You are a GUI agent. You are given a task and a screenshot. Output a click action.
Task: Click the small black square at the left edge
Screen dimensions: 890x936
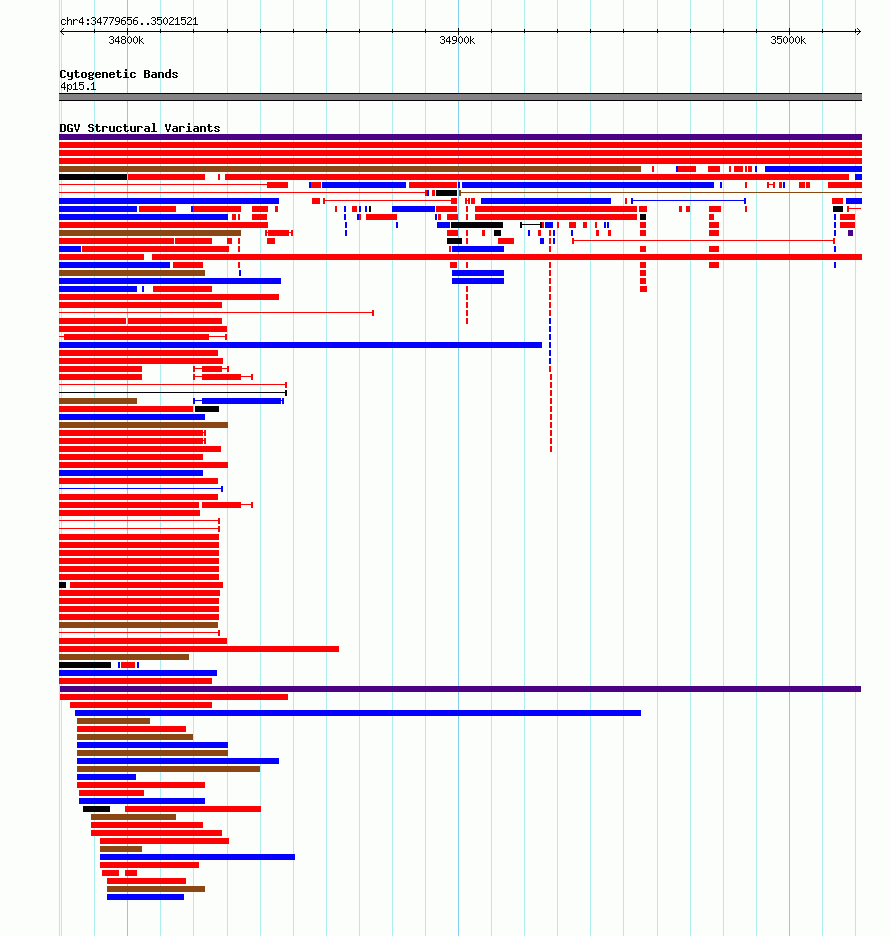(x=63, y=585)
